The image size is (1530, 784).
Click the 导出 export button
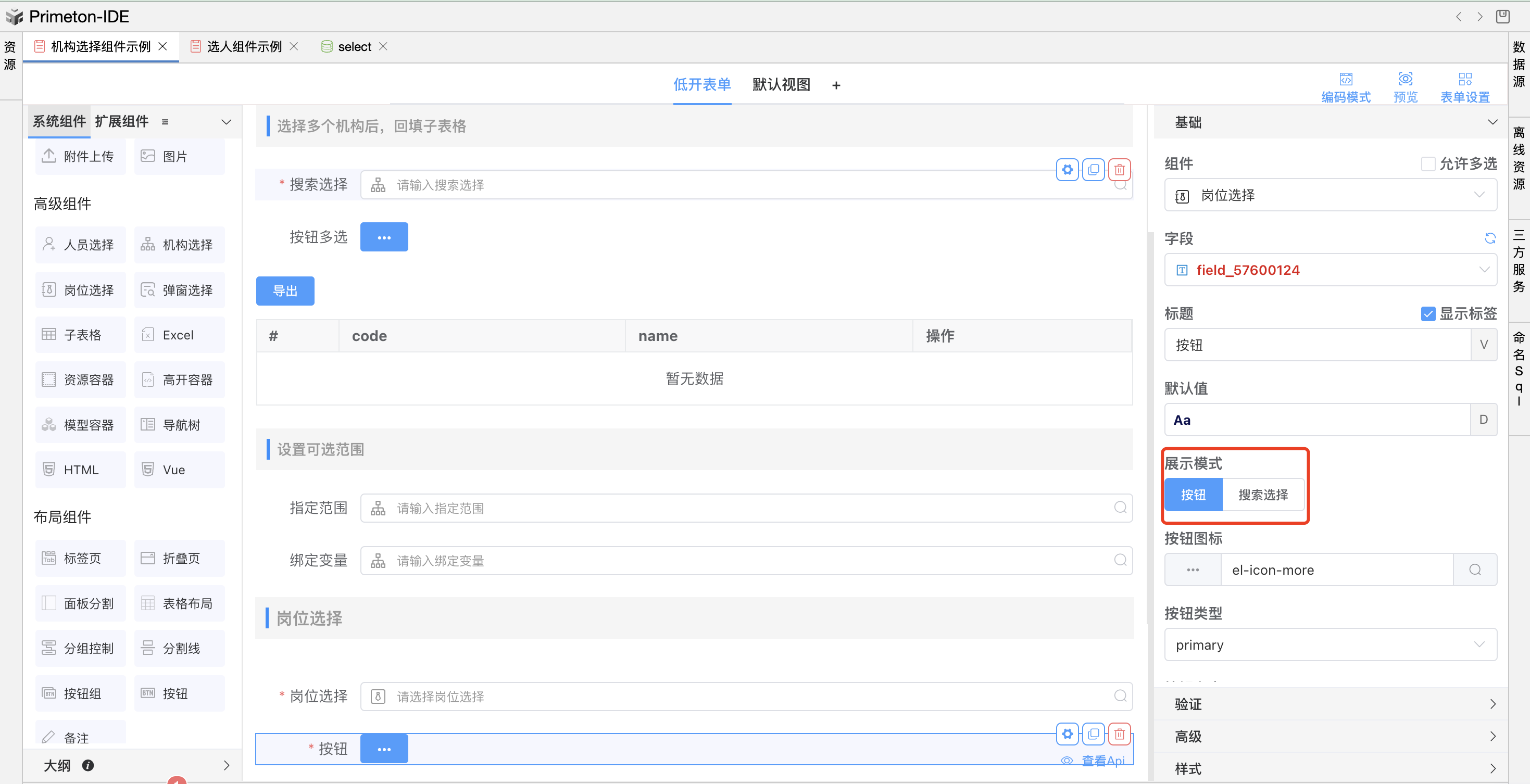tap(285, 291)
